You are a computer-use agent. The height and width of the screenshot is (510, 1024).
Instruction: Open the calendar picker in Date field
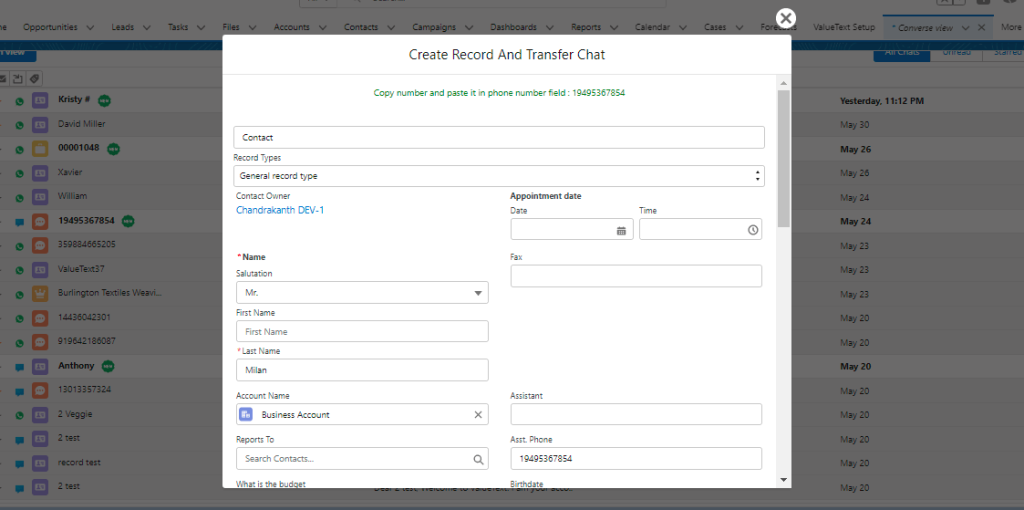621,230
